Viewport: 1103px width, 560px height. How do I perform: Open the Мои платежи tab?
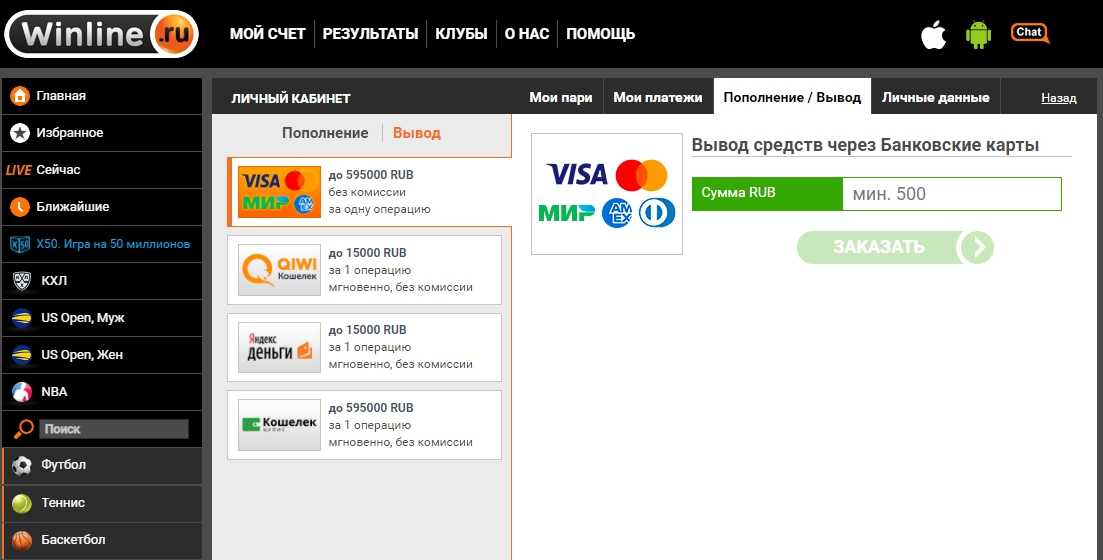point(657,97)
